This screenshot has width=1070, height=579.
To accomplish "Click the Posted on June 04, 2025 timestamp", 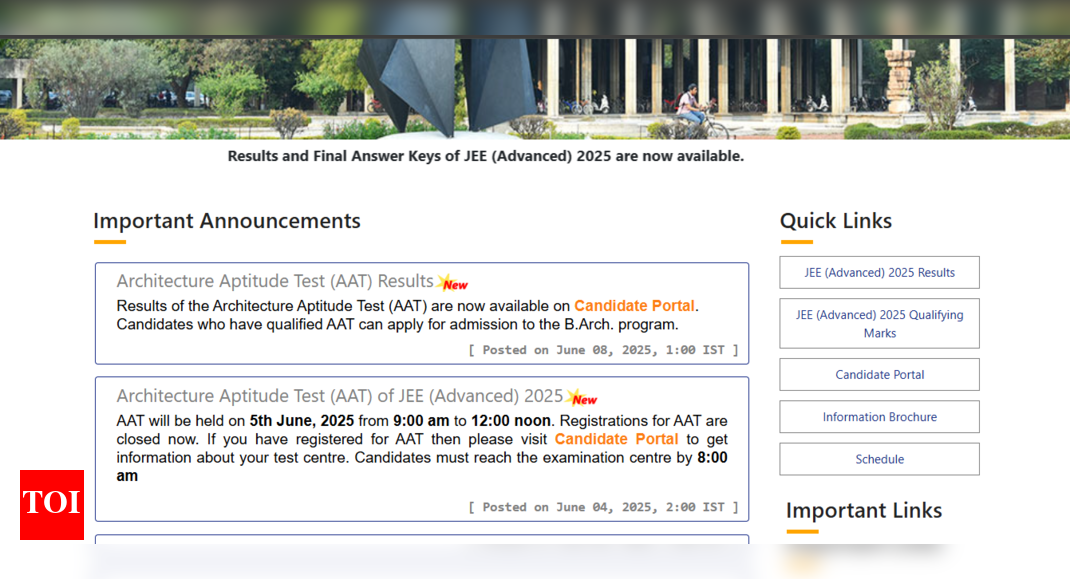I will point(603,507).
